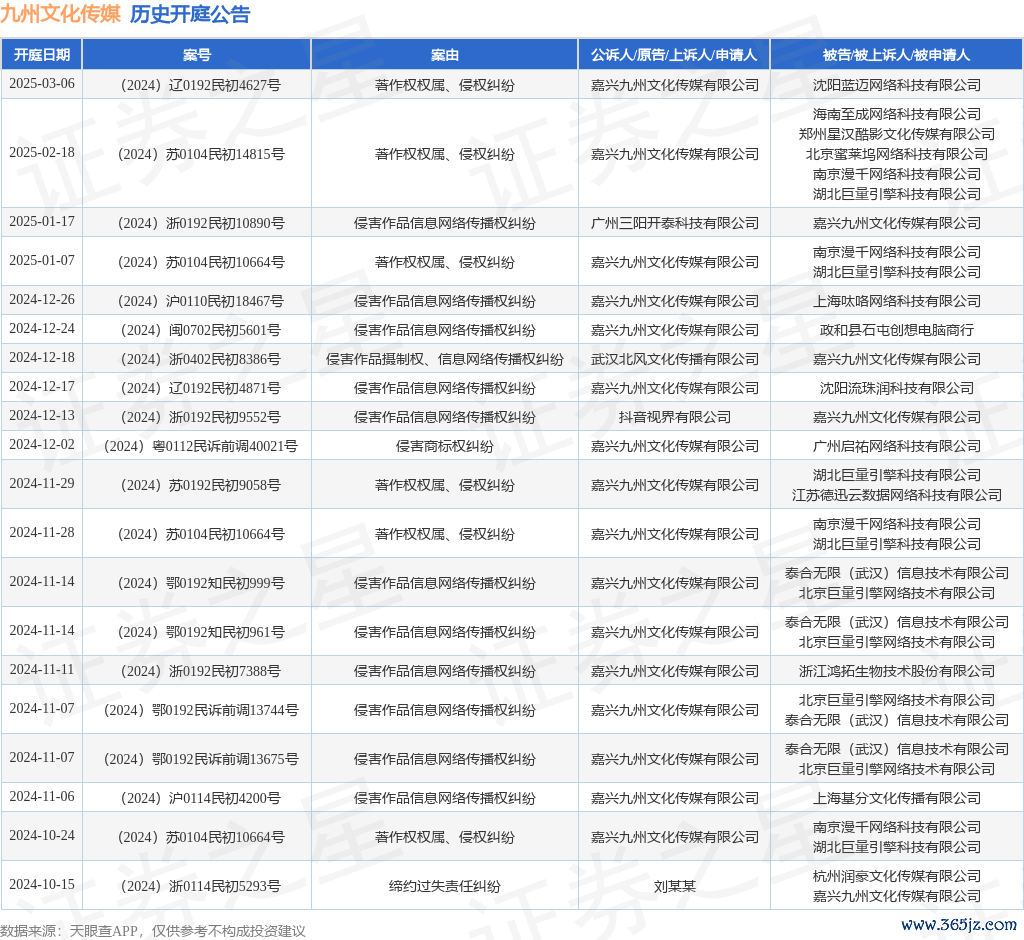Viewport: 1024px width, 940px height.
Task: Select case number (2024)辽0192民初4627号
Action: click(x=200, y=85)
